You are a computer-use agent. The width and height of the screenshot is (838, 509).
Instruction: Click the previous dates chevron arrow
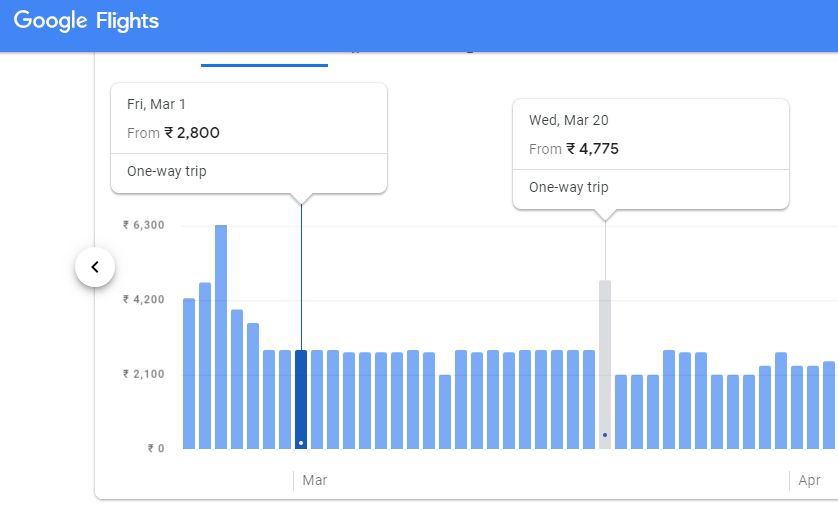[x=95, y=267]
